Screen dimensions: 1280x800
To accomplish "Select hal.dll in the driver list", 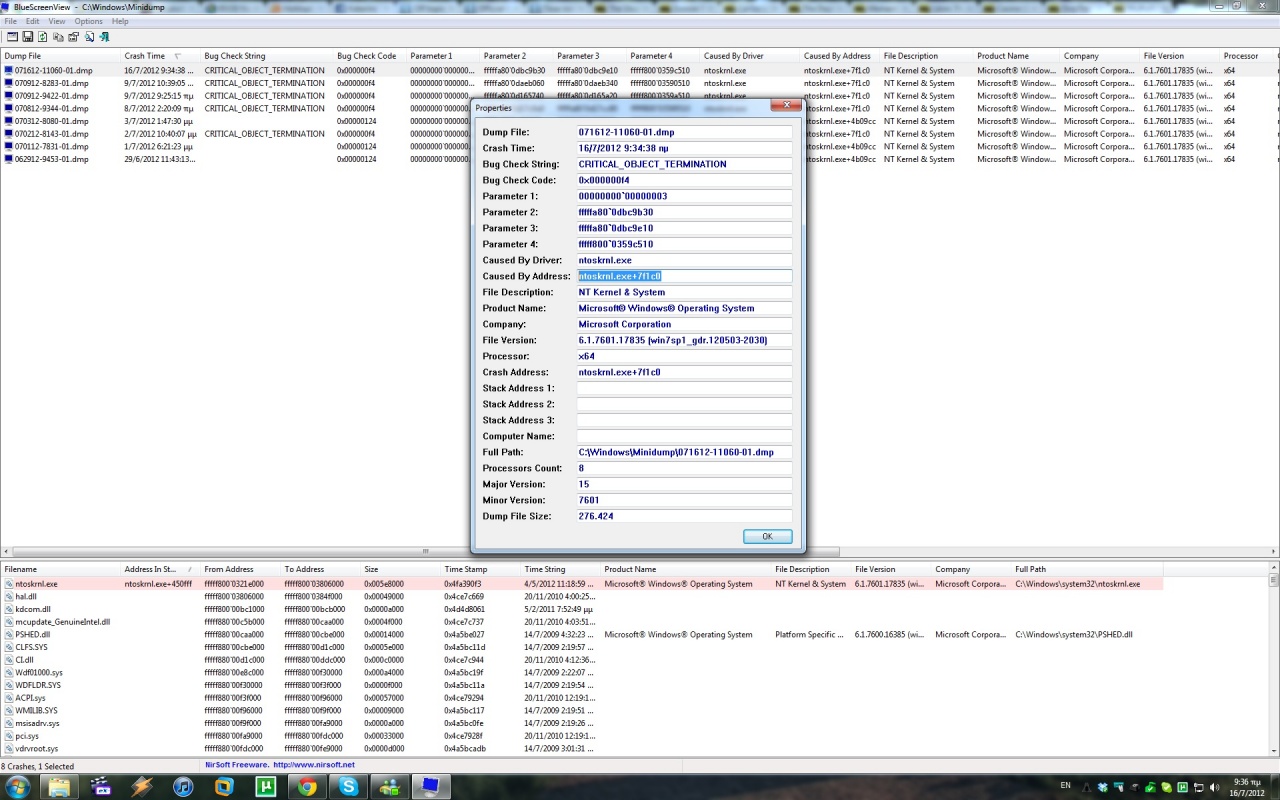I will (x=26, y=596).
